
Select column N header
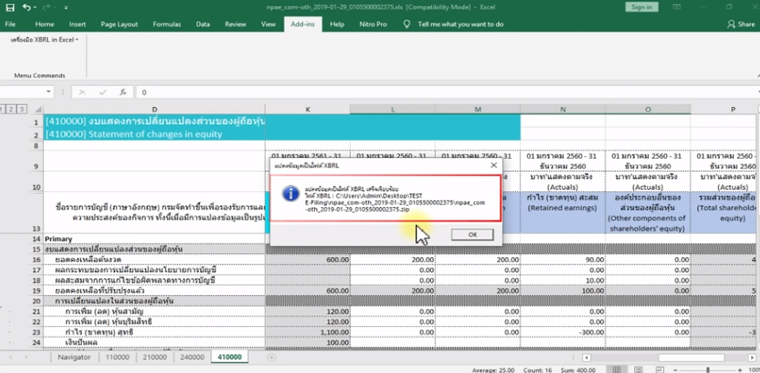(x=563, y=109)
